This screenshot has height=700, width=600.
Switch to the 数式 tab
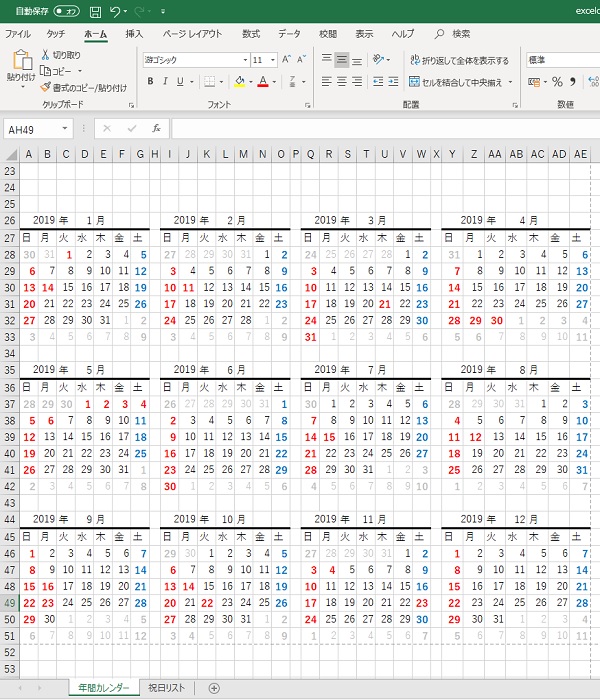[x=251, y=34]
